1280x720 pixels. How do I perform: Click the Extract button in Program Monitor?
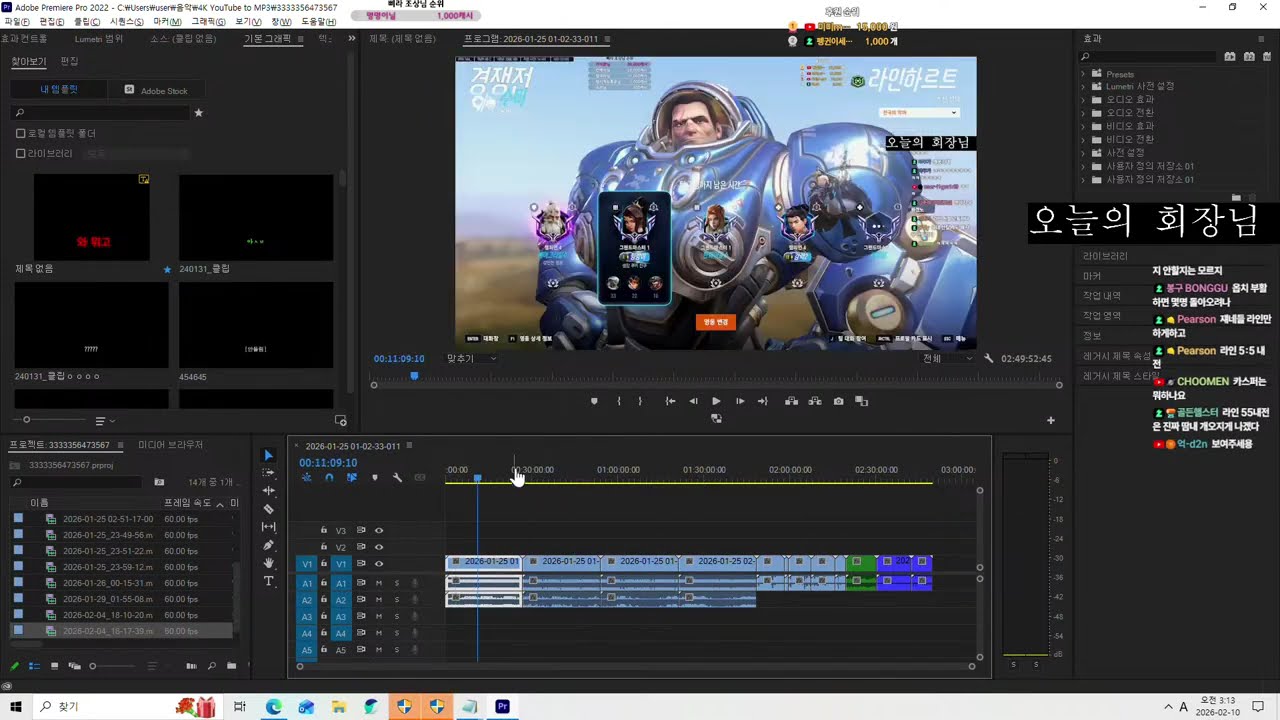pyautogui.click(x=815, y=401)
